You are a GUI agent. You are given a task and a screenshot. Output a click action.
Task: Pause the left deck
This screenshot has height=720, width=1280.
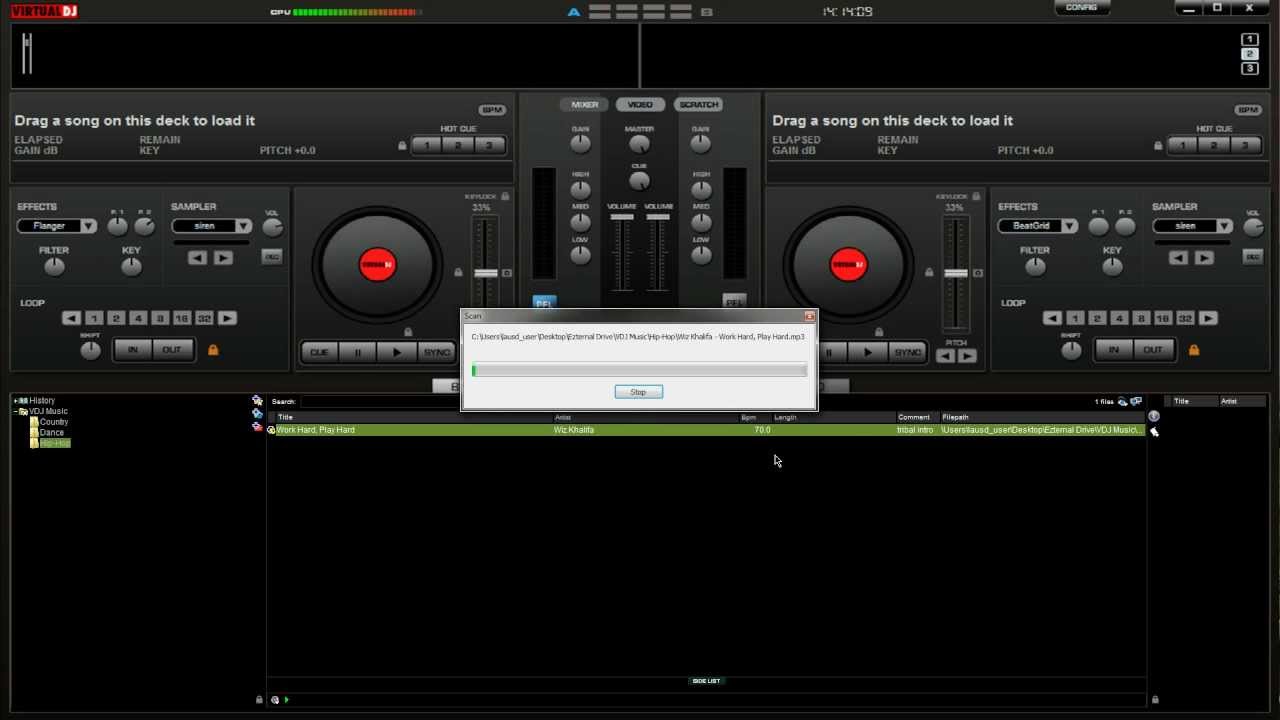pos(358,352)
